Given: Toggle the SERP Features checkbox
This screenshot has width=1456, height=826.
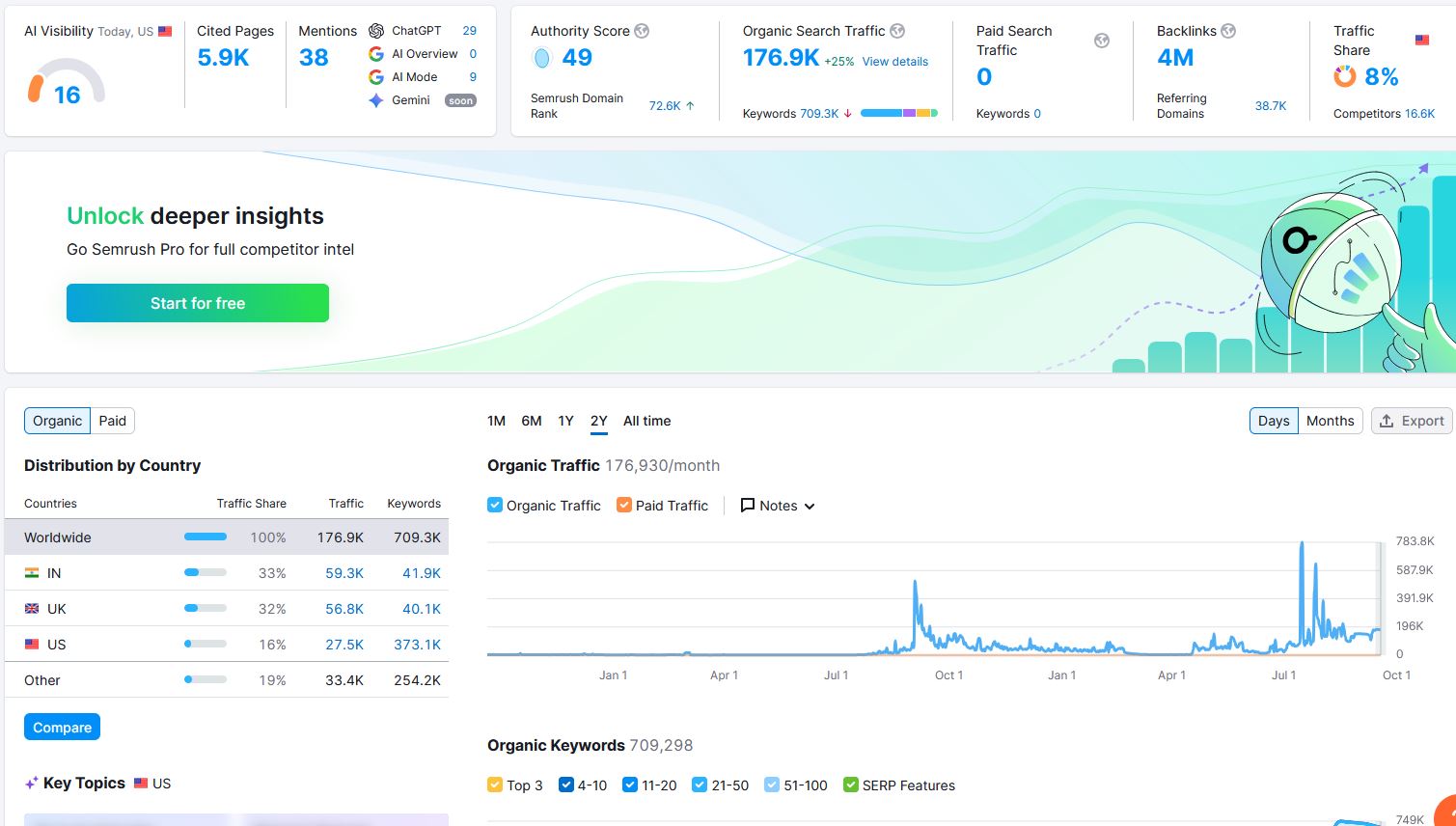Looking at the screenshot, I should 851,785.
